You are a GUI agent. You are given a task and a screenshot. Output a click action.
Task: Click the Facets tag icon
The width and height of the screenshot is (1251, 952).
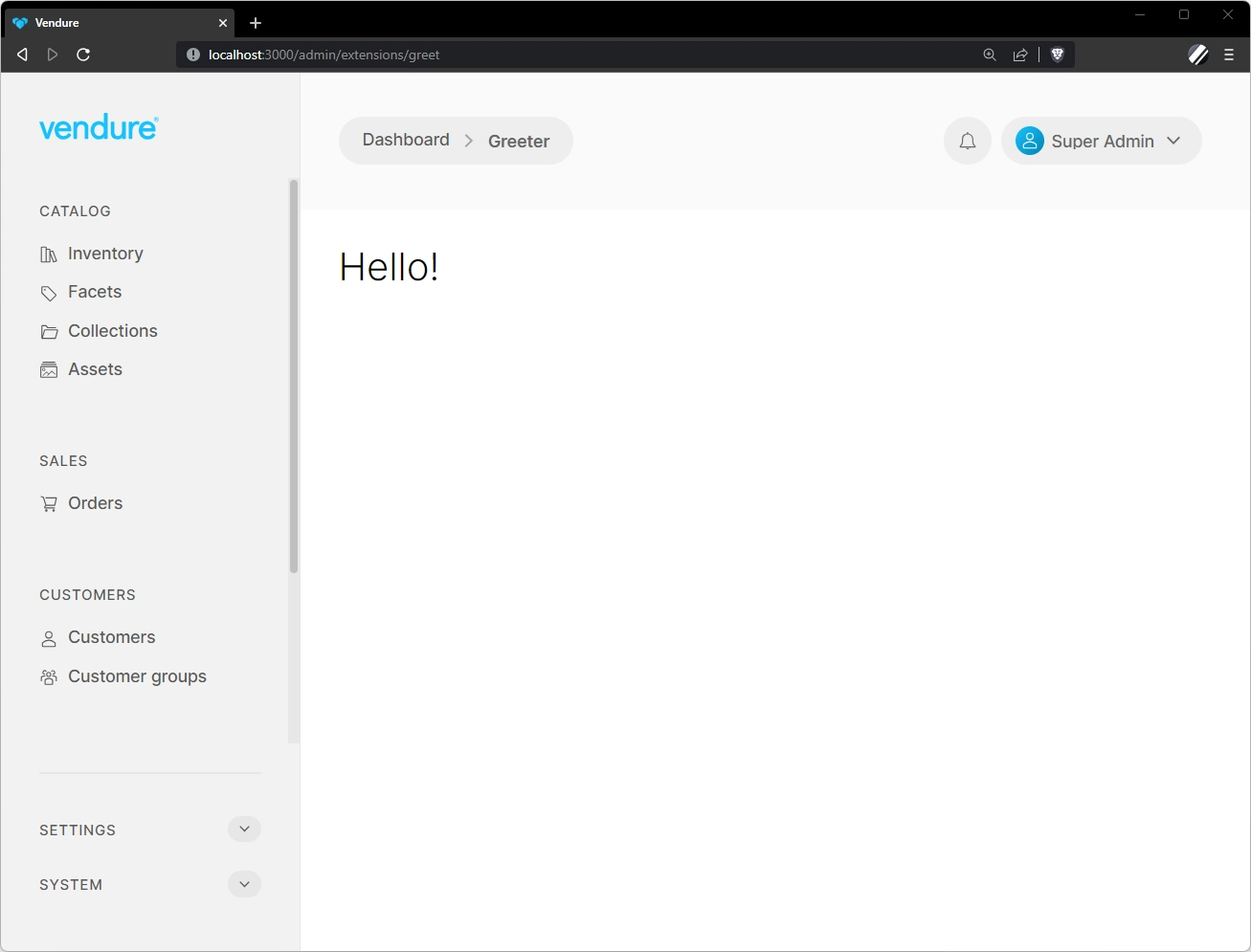(x=49, y=292)
